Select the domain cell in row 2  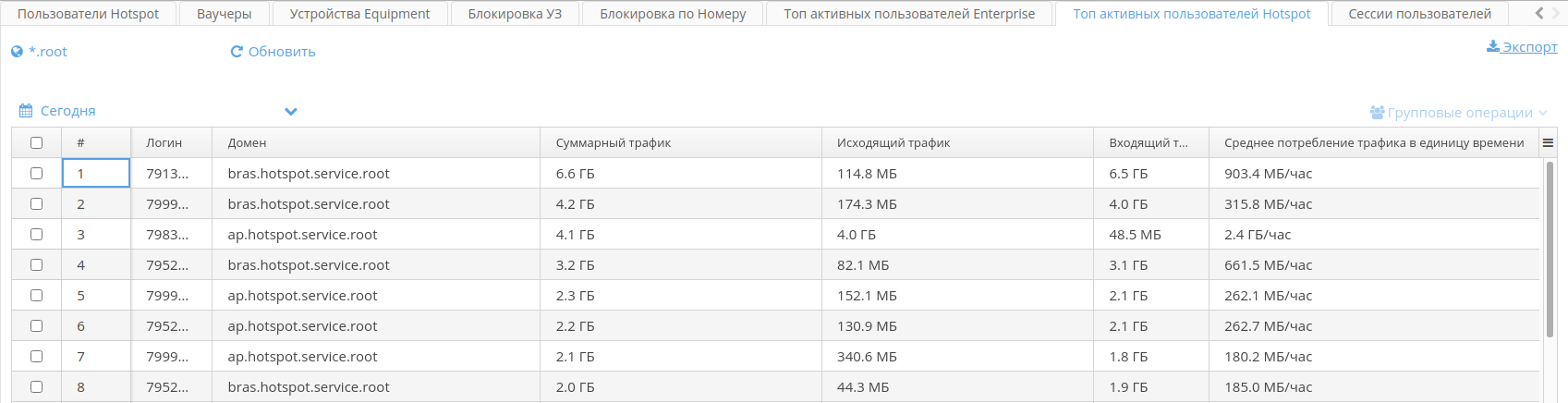309,204
